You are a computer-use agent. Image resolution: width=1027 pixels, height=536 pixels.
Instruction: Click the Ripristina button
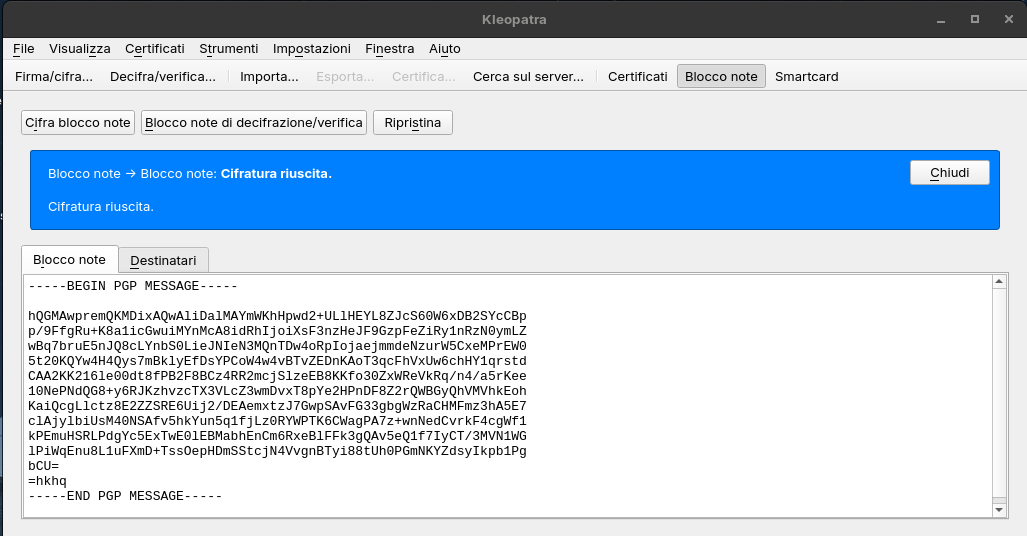(x=413, y=122)
